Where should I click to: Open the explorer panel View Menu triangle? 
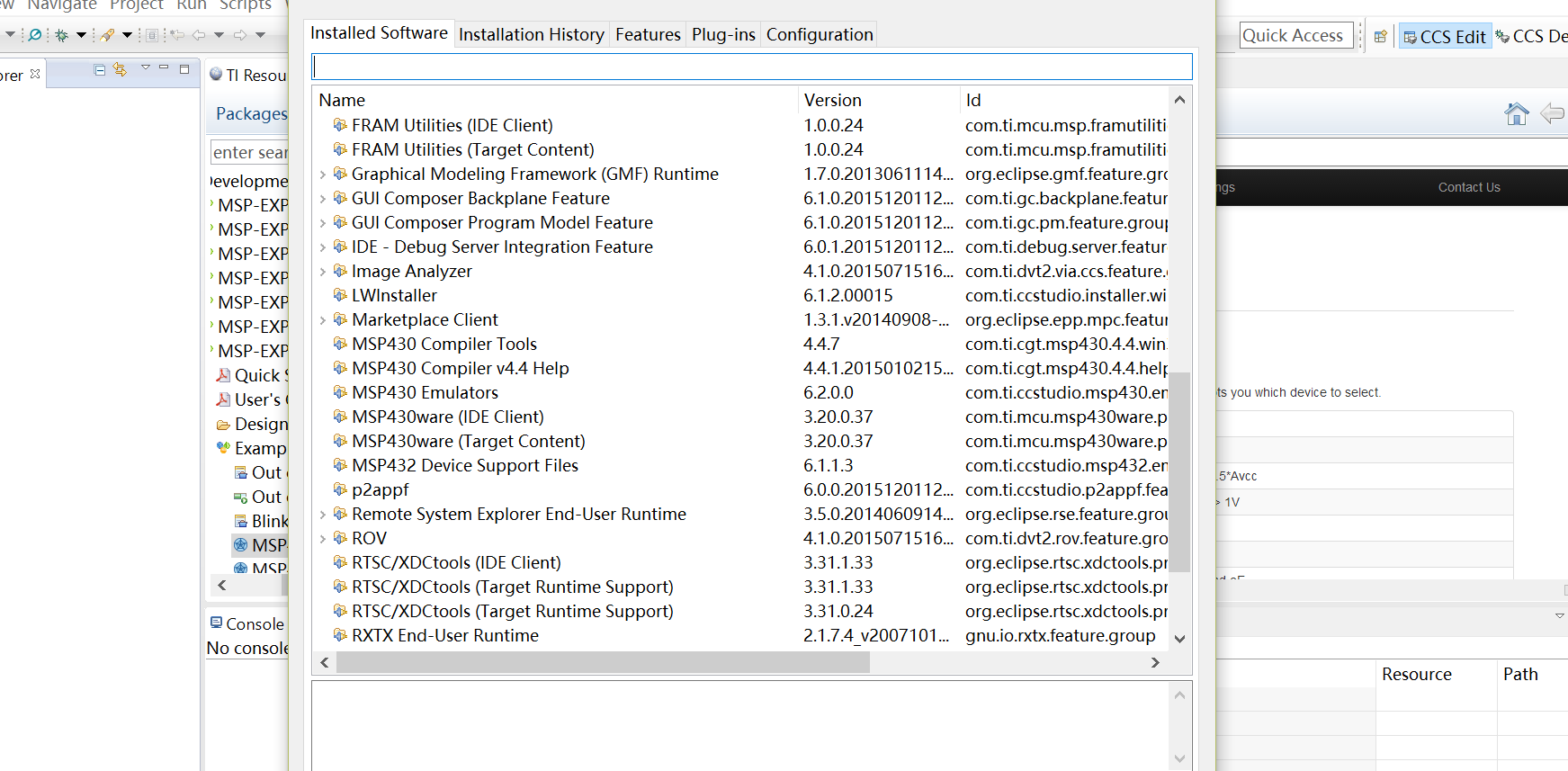tap(145, 67)
